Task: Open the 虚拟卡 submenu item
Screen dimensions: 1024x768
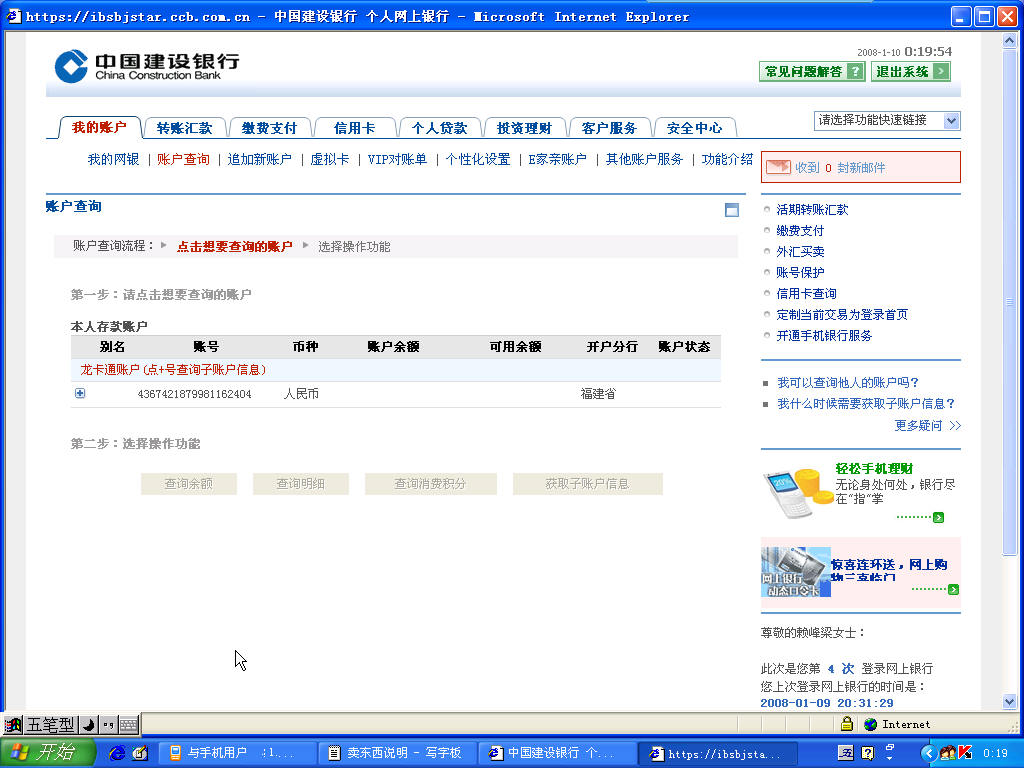Action: 329,159
